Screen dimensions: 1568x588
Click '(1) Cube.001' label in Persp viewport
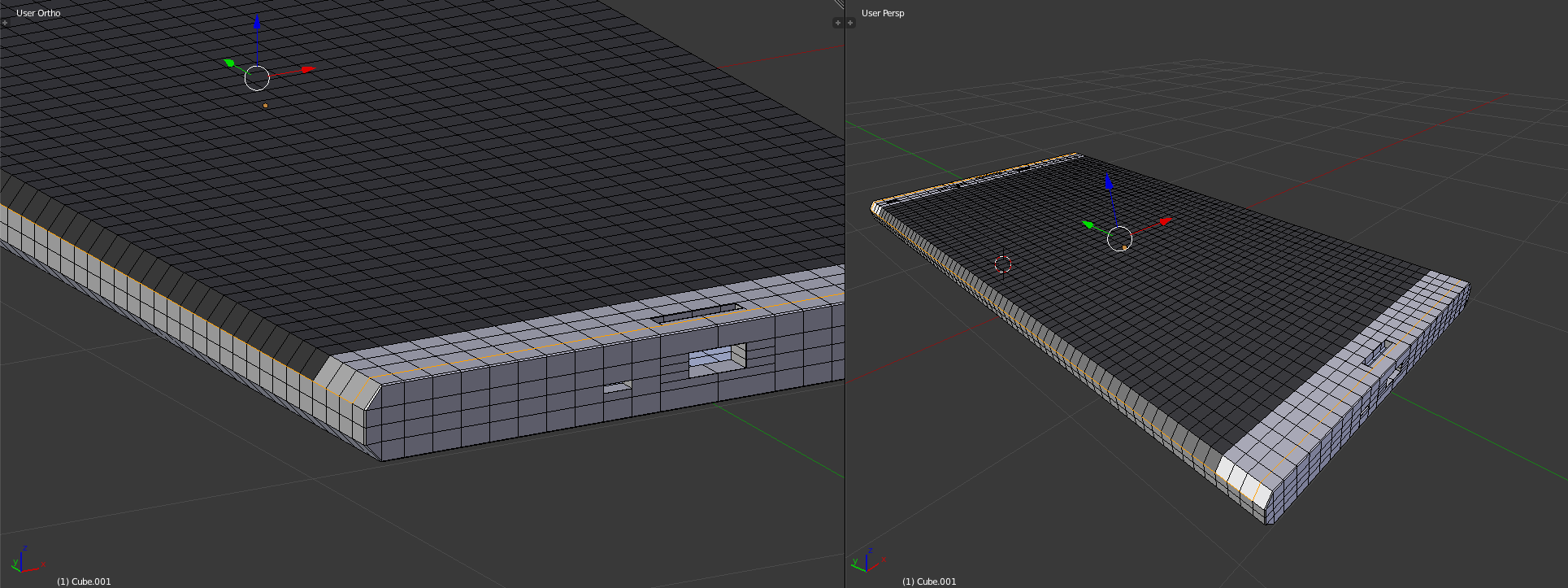tap(929, 581)
